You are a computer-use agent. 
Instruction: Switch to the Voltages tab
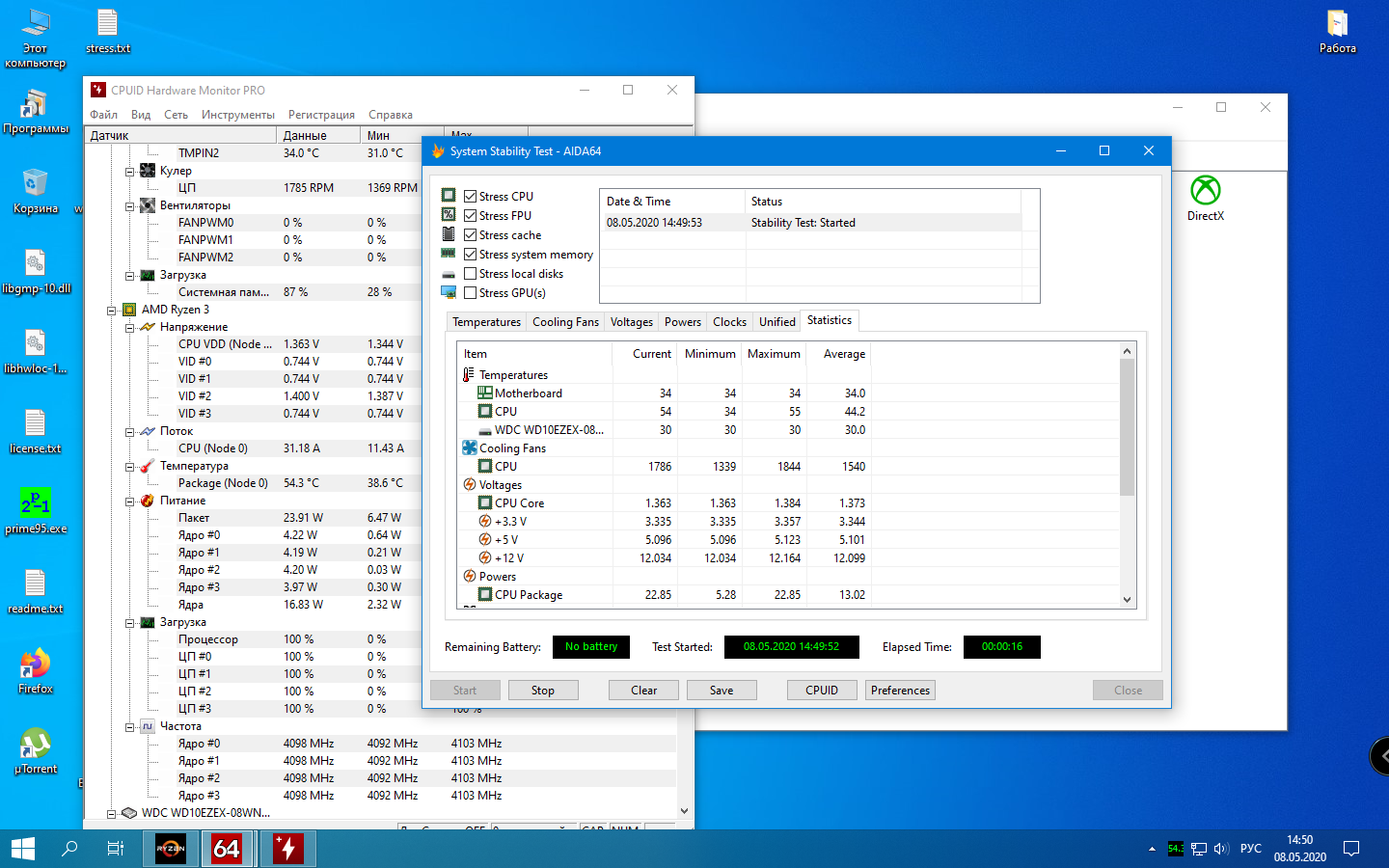point(632,322)
